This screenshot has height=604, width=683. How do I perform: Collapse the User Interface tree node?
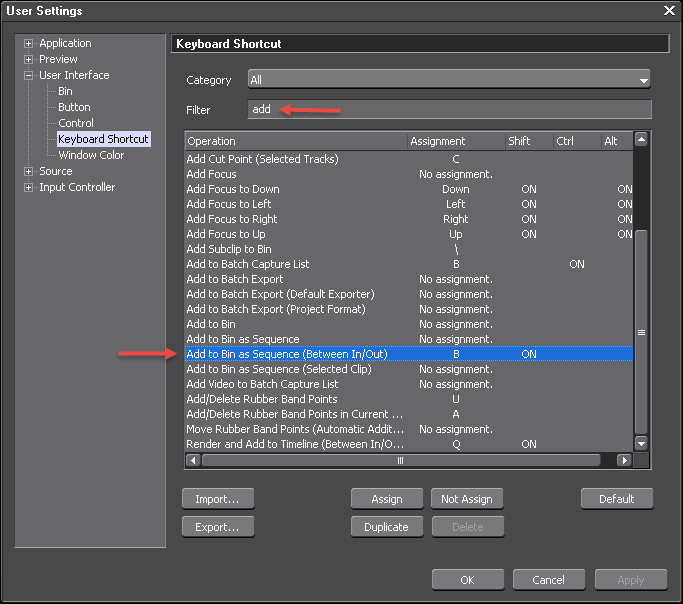(29, 76)
